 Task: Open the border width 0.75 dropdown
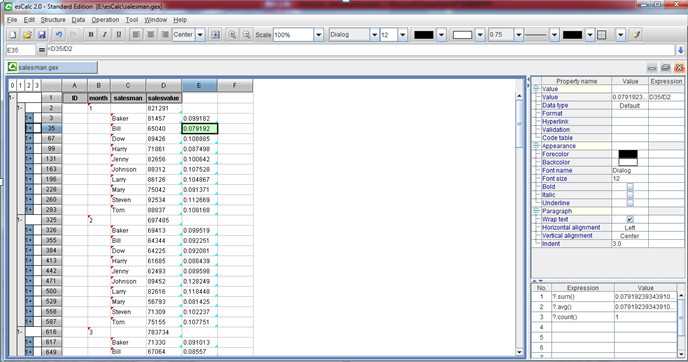[x=519, y=35]
